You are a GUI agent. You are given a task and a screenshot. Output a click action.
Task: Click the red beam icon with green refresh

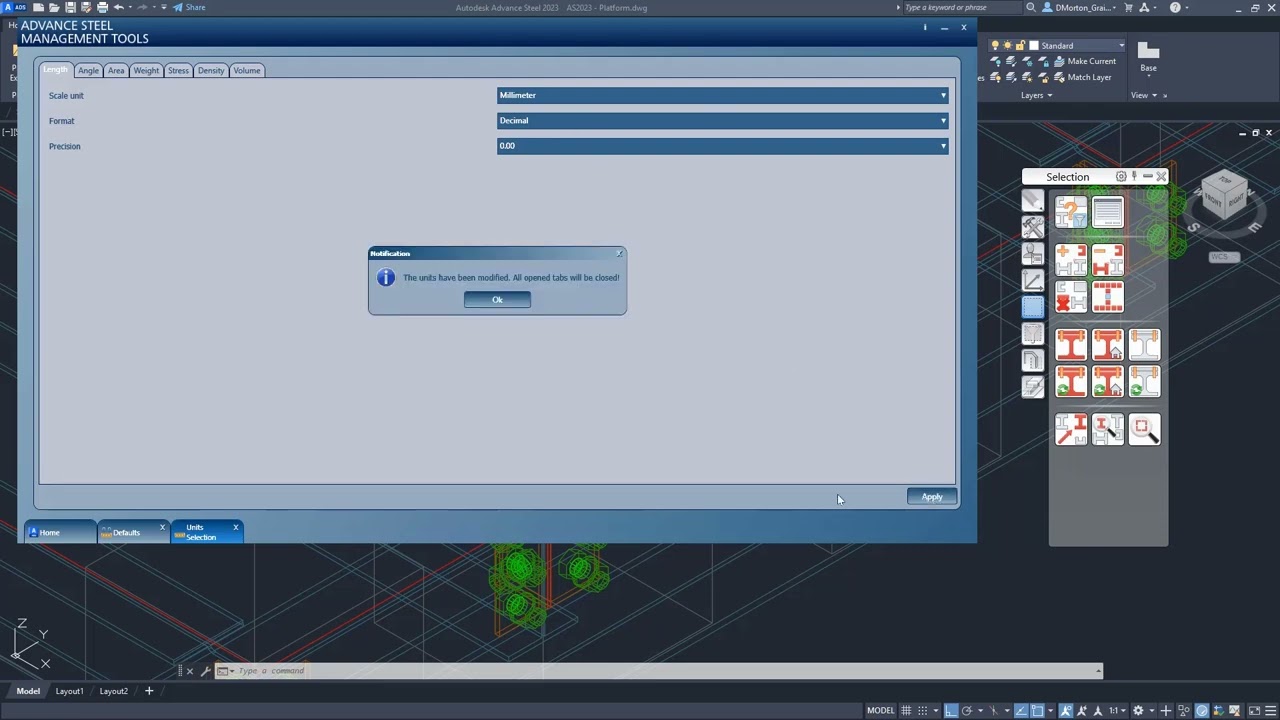click(x=1071, y=382)
